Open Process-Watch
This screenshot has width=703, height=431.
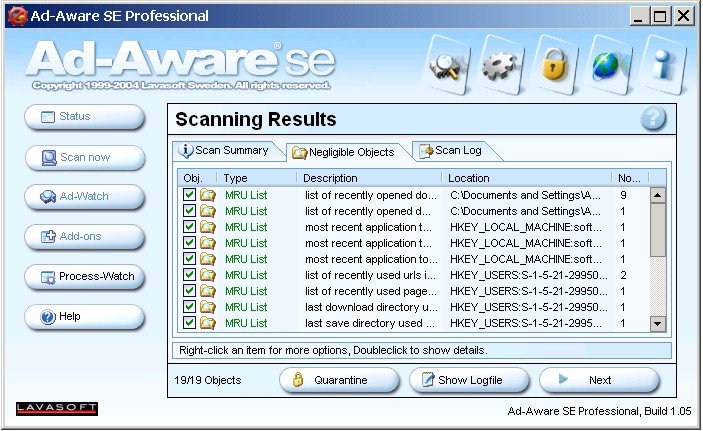click(84, 277)
